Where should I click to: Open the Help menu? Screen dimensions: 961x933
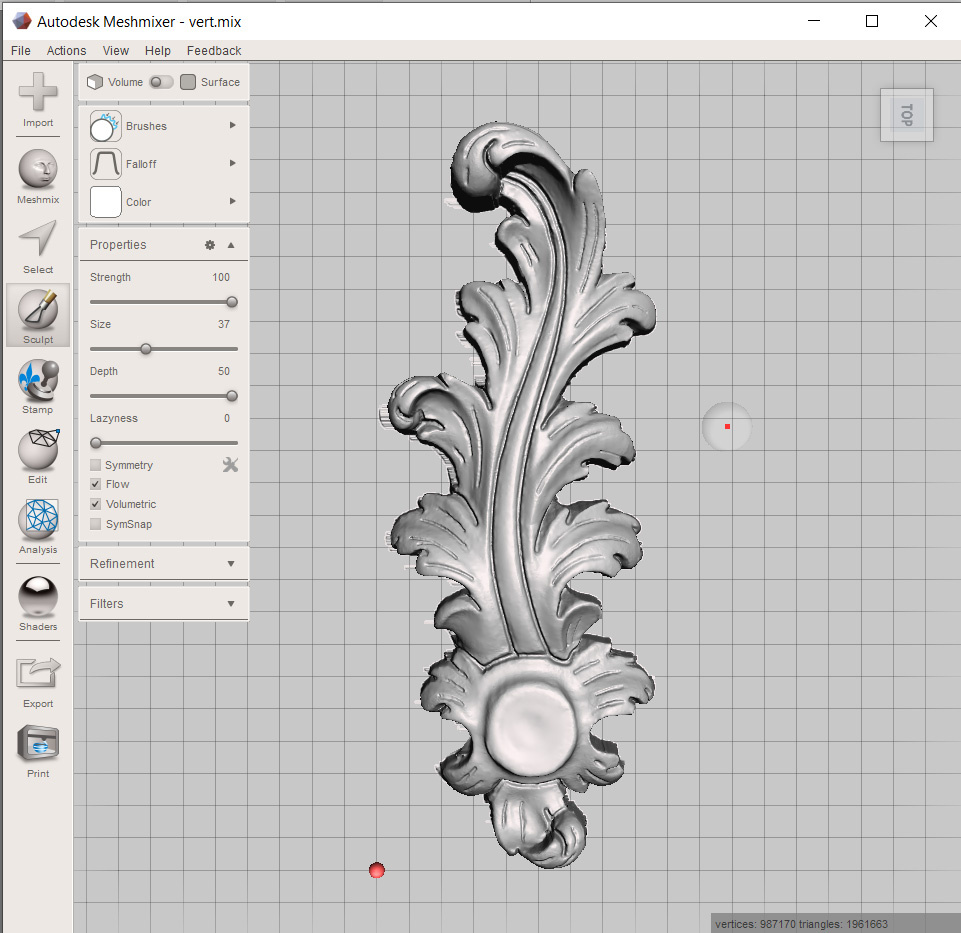158,51
